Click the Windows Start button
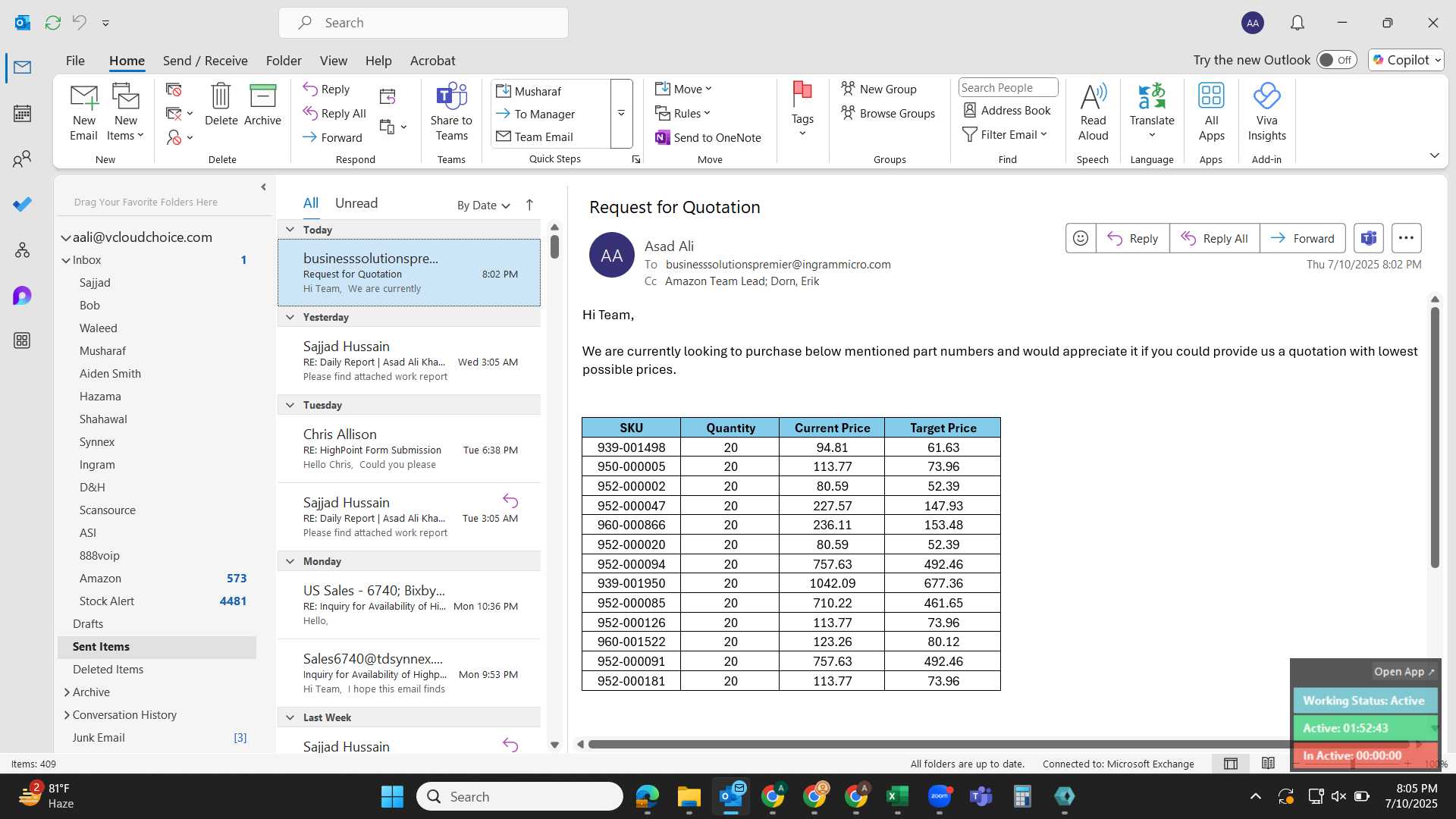The height and width of the screenshot is (819, 1456). pos(392,796)
